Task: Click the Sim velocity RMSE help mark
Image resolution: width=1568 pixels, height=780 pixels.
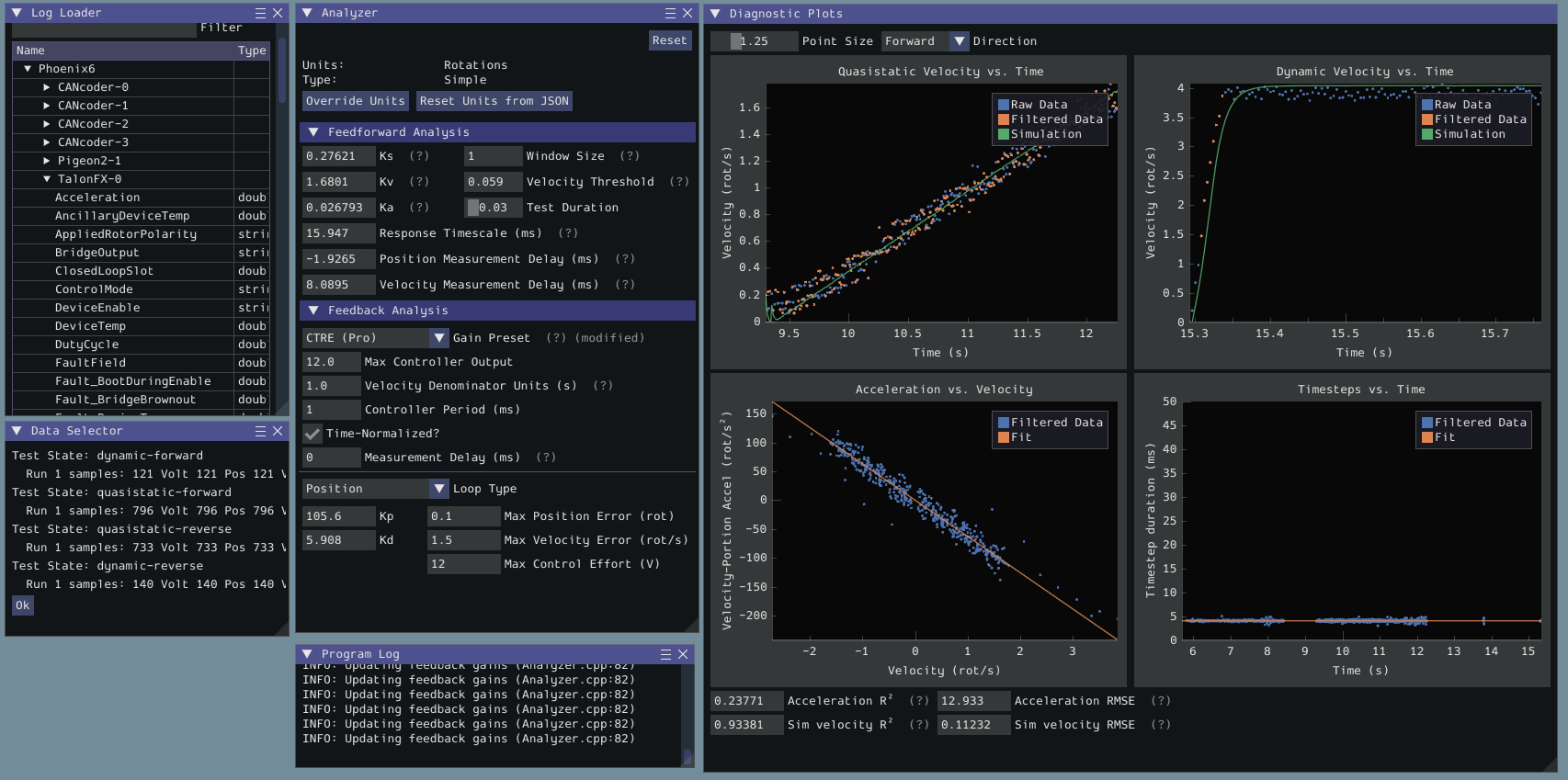Action: (x=1161, y=725)
